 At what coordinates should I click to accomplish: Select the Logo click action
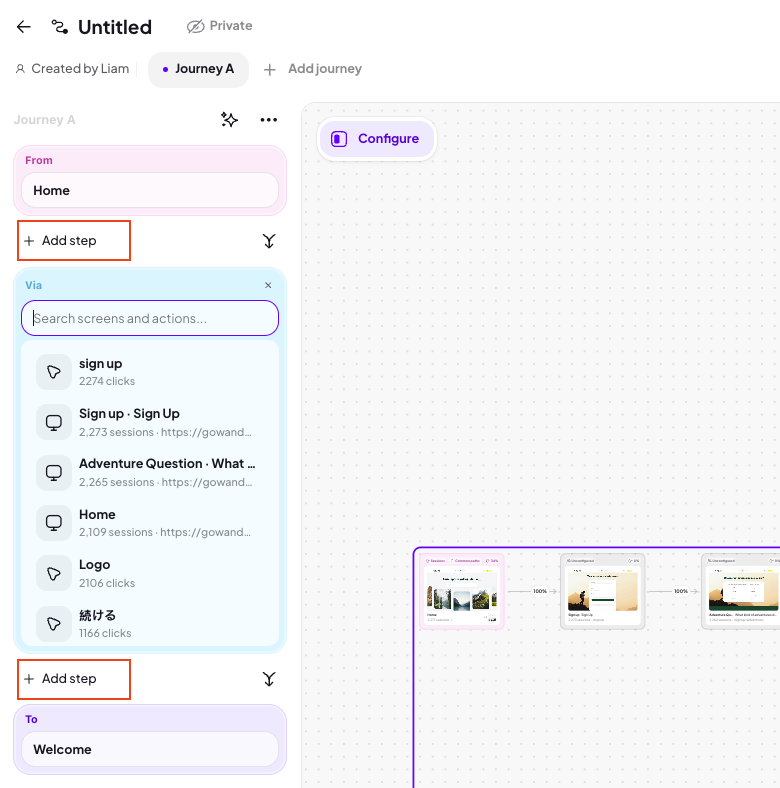pos(150,573)
